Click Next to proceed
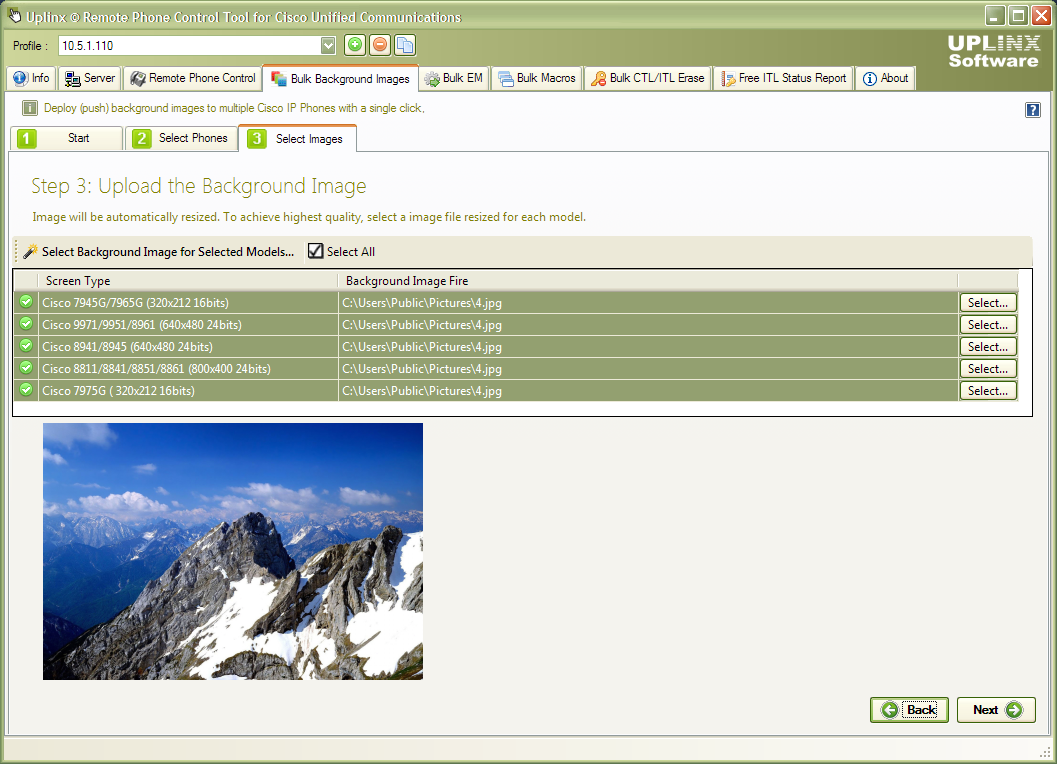This screenshot has height=764, width=1057. [995, 709]
